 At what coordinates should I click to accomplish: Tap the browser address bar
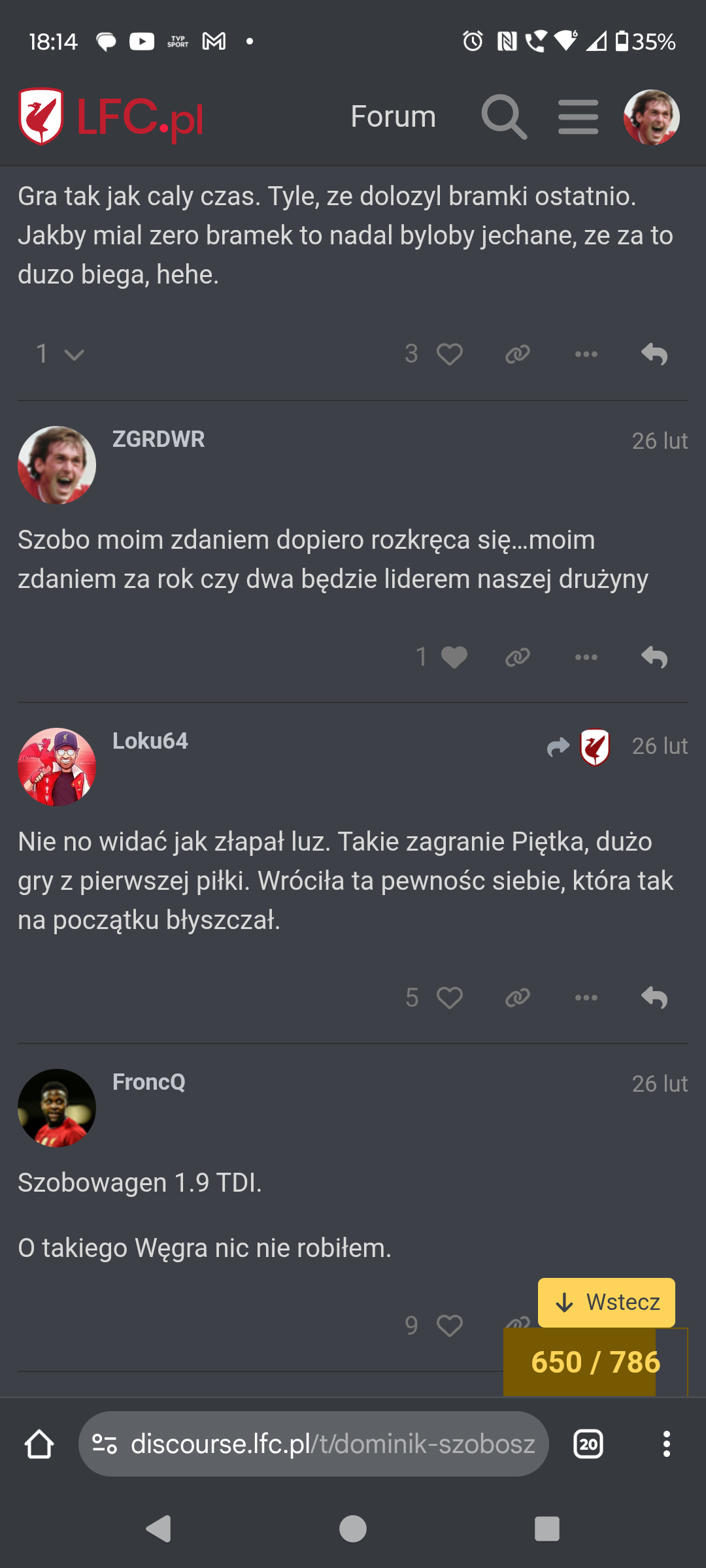[314, 1444]
